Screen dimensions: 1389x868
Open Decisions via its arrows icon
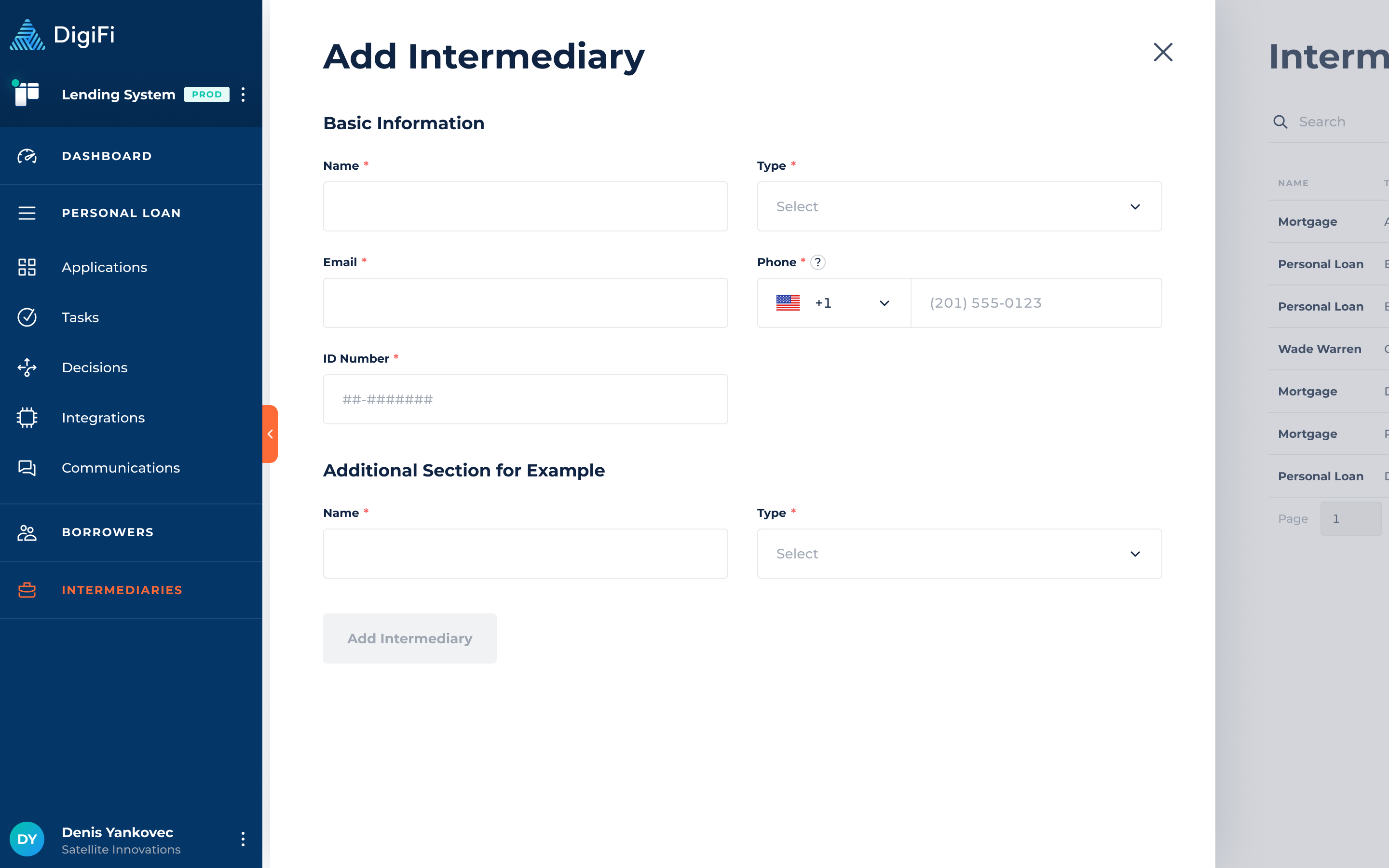[27, 367]
